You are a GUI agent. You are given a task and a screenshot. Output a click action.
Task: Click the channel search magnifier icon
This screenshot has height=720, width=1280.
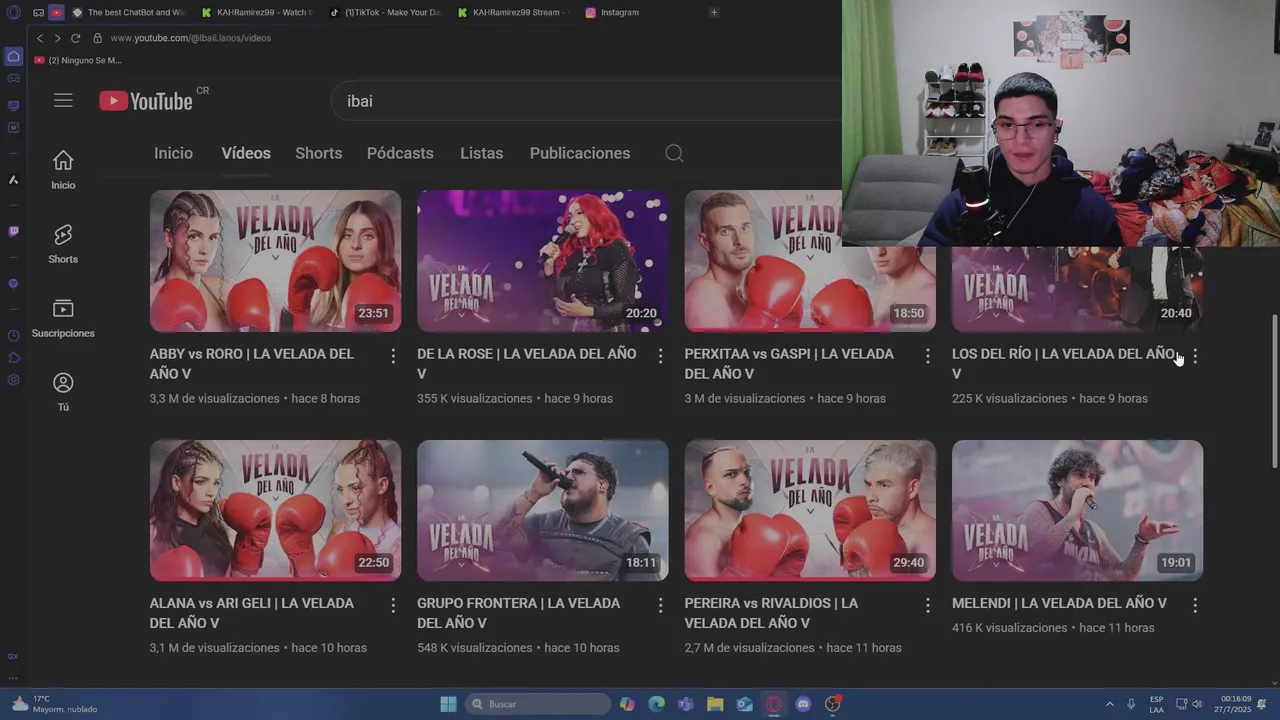point(674,153)
